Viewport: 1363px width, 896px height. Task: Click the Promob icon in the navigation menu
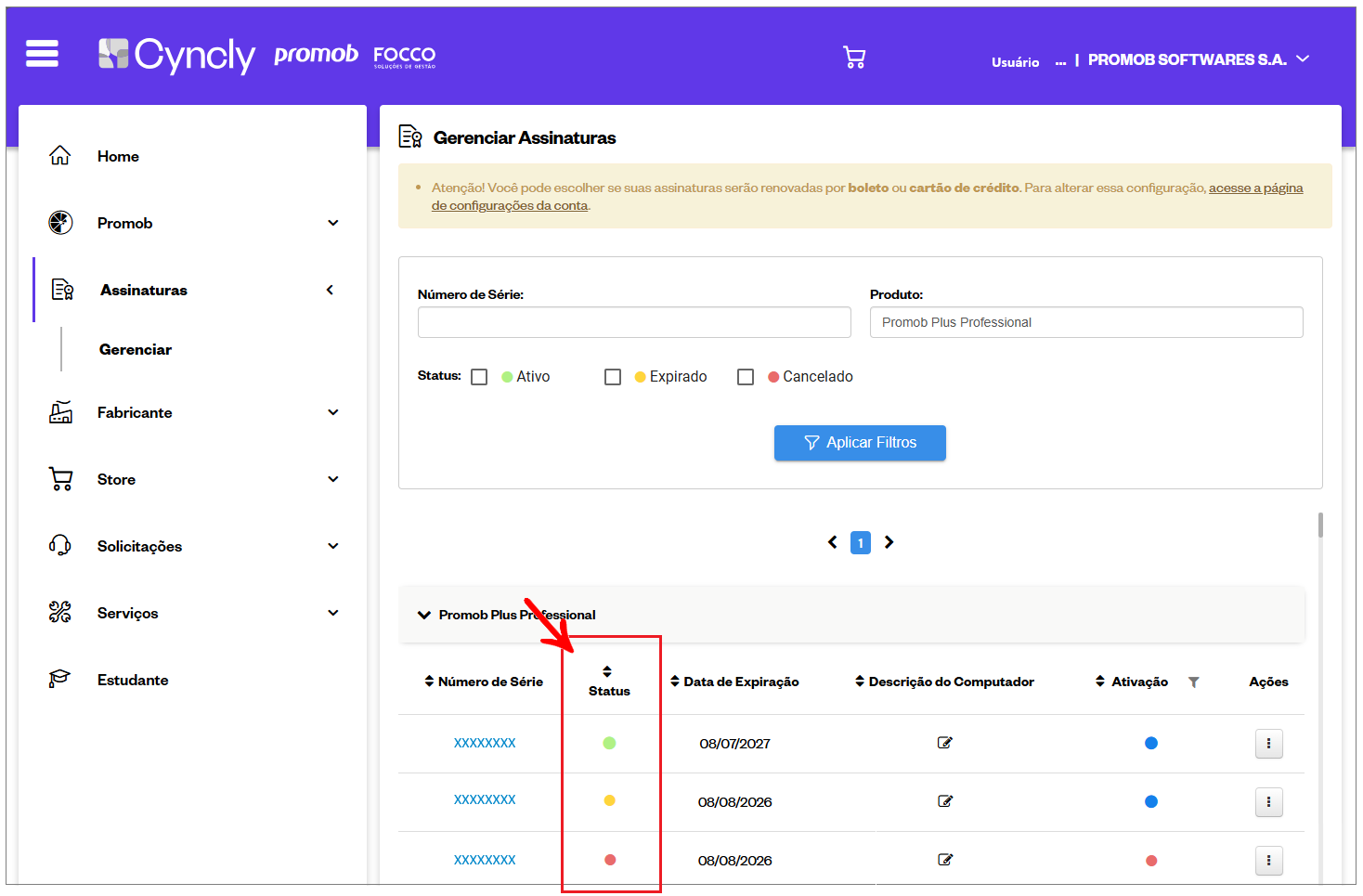coord(60,223)
